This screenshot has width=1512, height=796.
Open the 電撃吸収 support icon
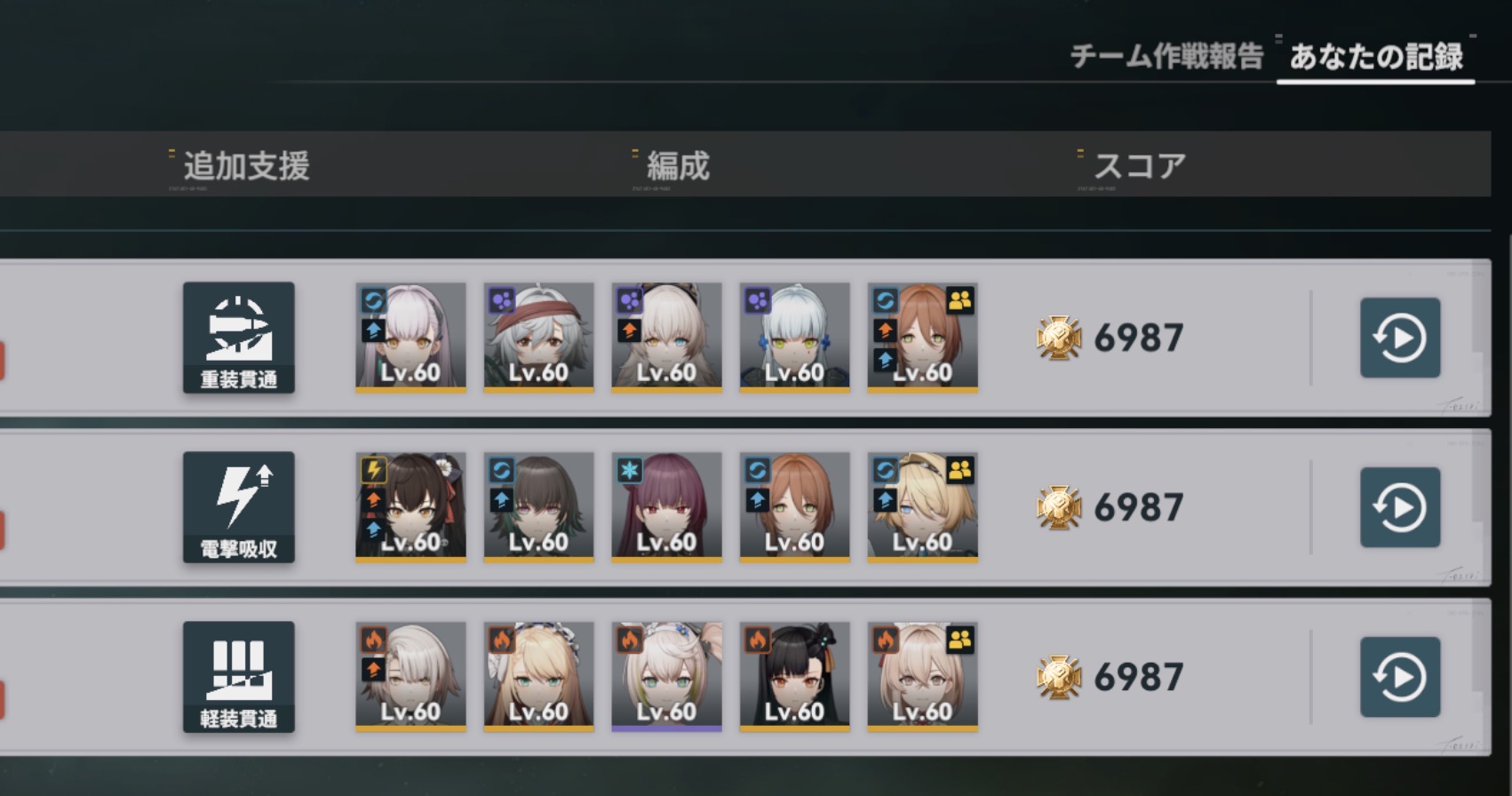[239, 507]
